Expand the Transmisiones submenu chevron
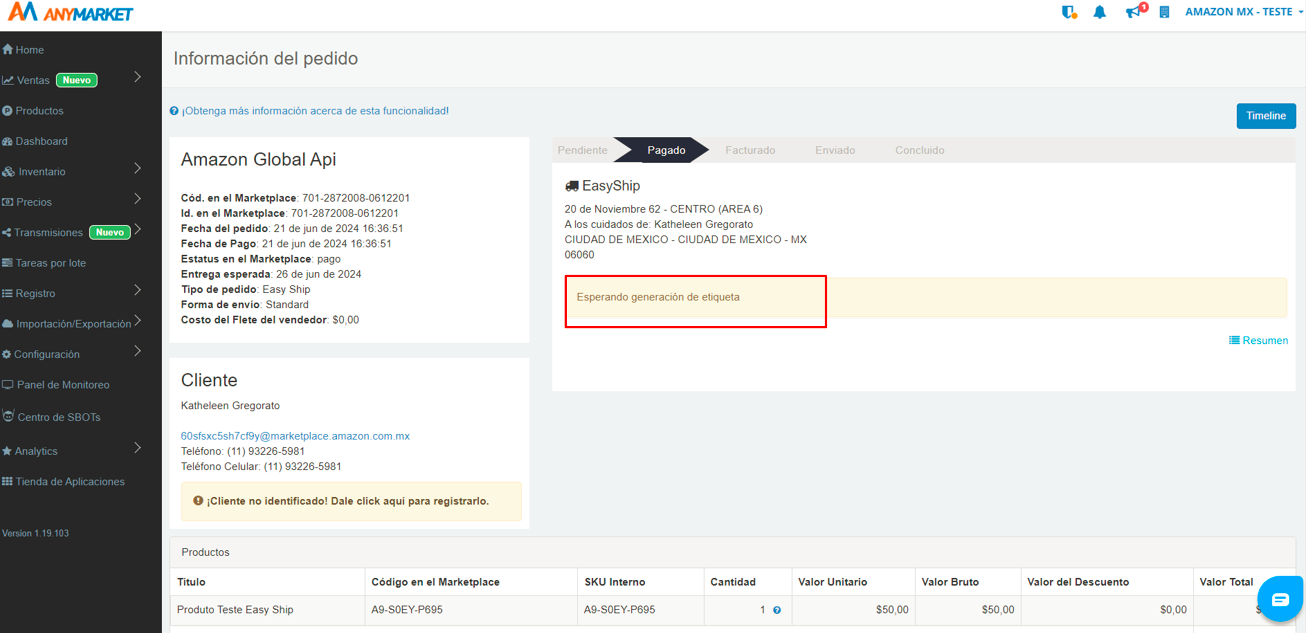The image size is (1306, 633). tap(138, 229)
